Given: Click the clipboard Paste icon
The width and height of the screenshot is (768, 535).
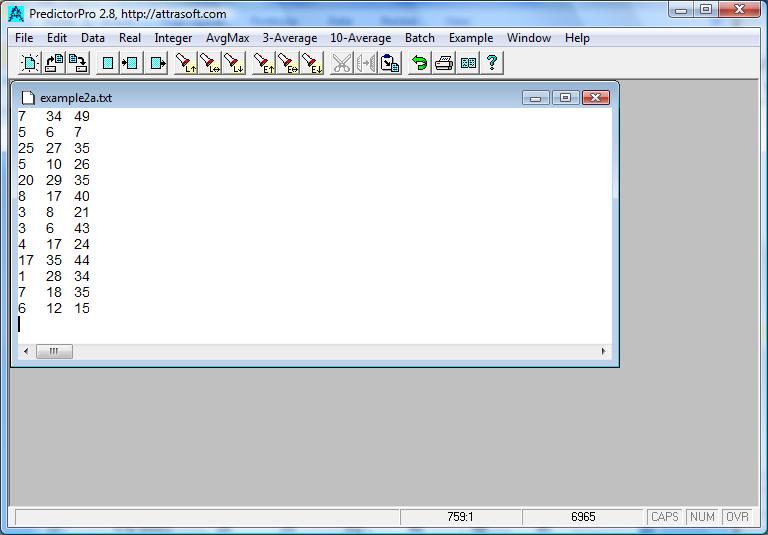Looking at the screenshot, I should 390,63.
